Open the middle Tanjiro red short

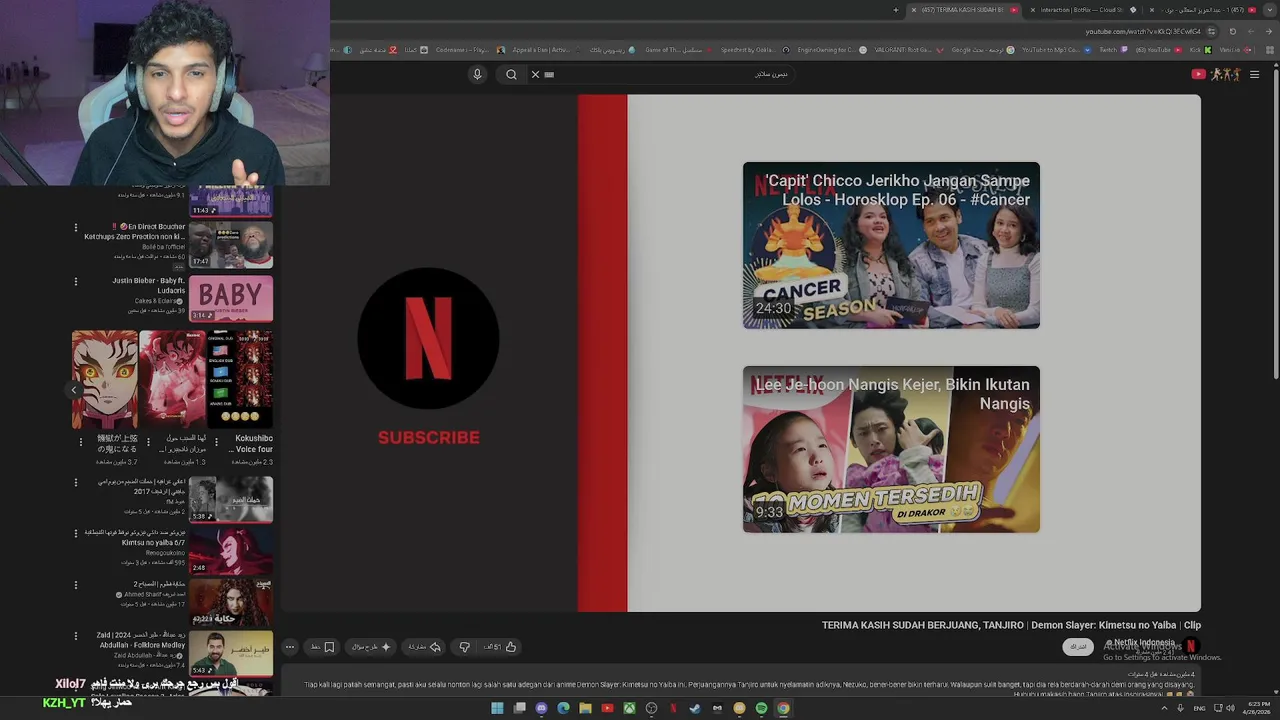click(172, 380)
